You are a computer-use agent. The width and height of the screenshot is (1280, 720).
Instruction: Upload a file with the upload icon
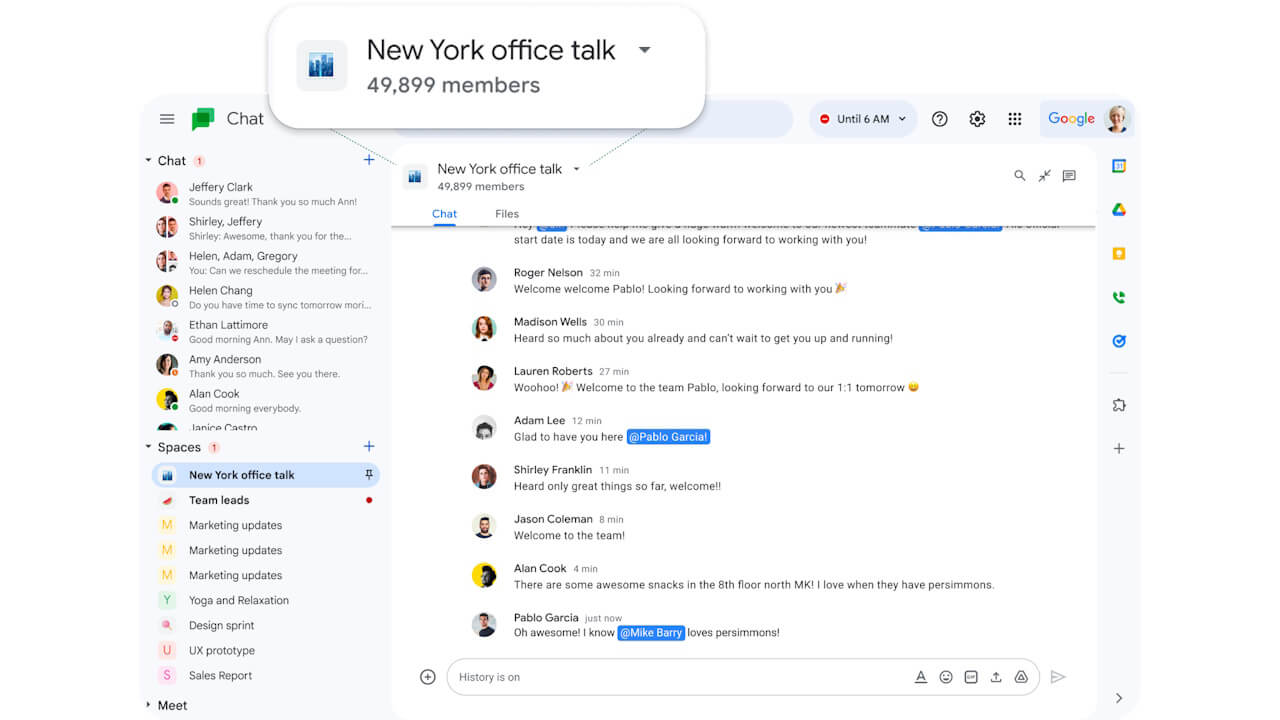[996, 677]
